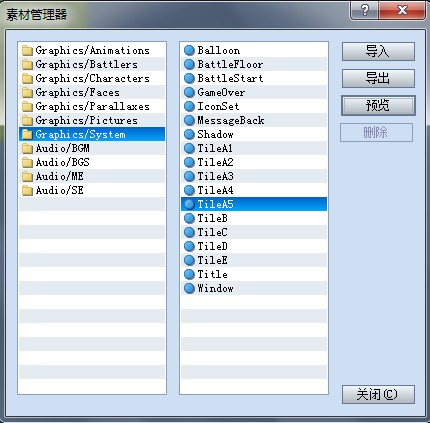Click the blue dot icon beside Window
430x423 pixels.
pos(189,288)
